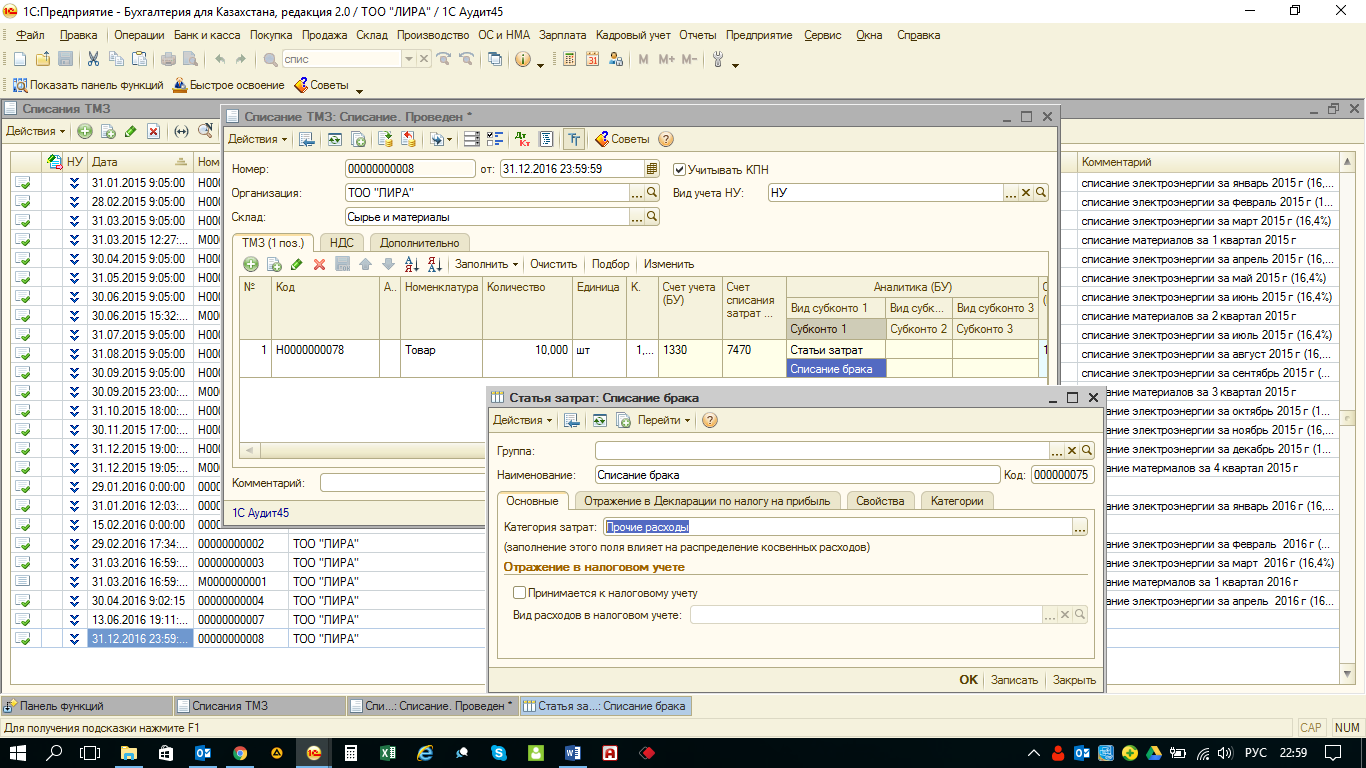Toggle the Учитывать КПН checkbox
Image resolution: width=1366 pixels, height=768 pixels.
(x=680, y=169)
